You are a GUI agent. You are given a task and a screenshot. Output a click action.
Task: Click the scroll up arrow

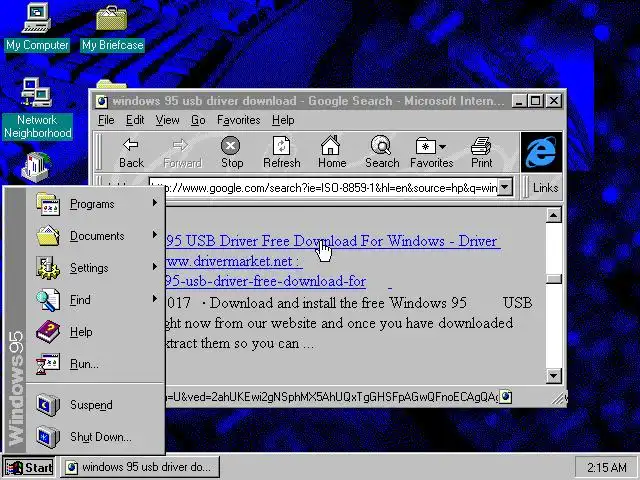coord(553,215)
